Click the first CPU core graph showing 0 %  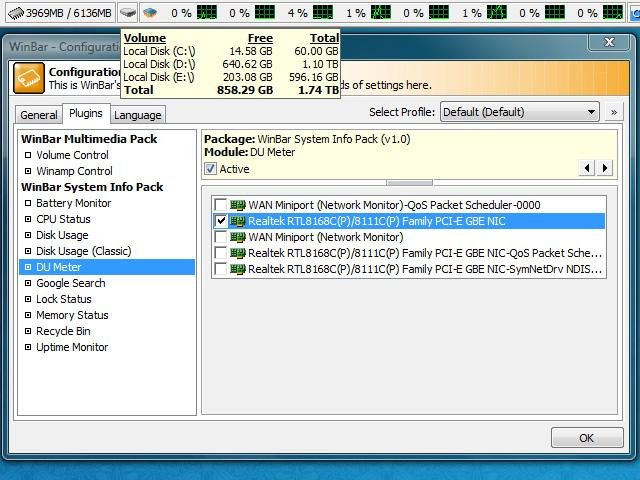point(207,13)
